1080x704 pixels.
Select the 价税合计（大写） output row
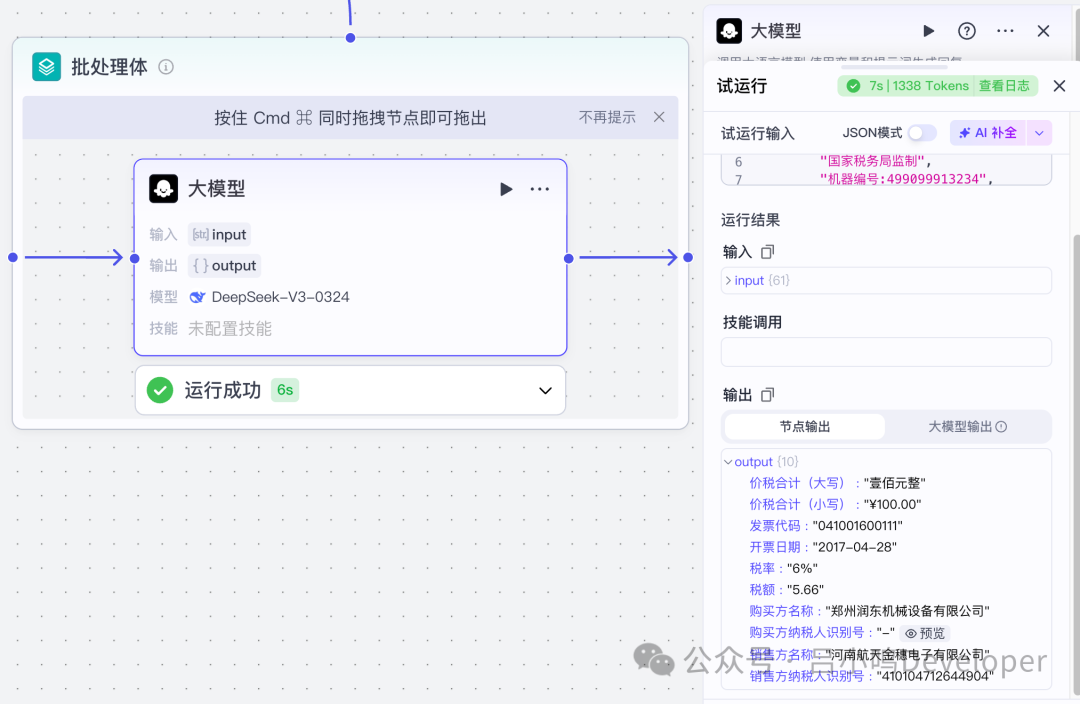coord(837,483)
